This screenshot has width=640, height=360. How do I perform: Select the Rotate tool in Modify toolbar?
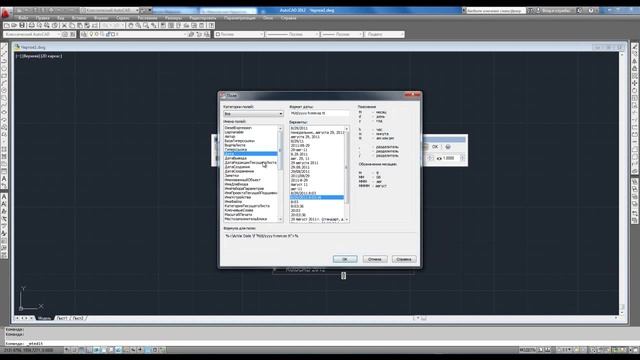pos(635,91)
